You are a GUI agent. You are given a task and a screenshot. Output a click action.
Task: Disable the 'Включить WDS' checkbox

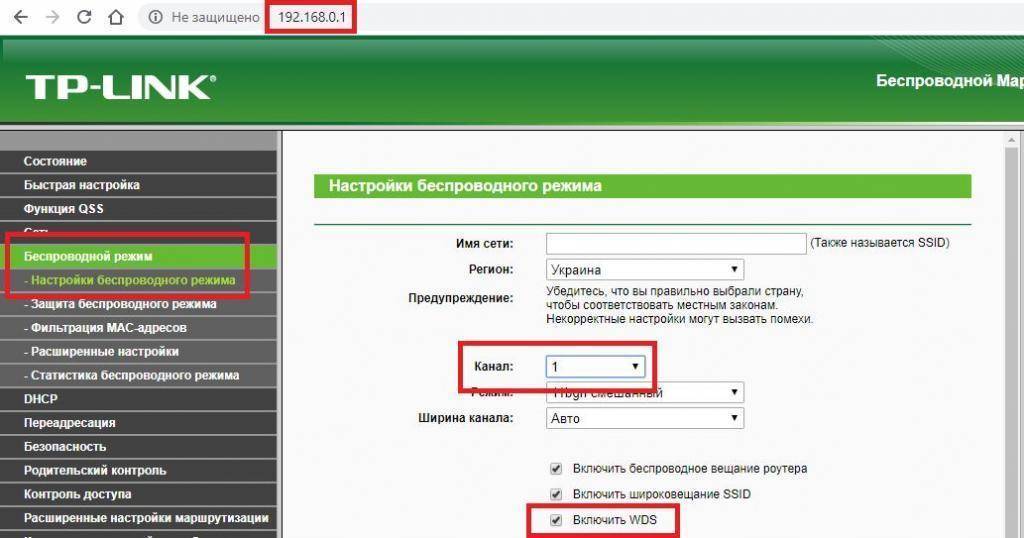click(x=556, y=520)
